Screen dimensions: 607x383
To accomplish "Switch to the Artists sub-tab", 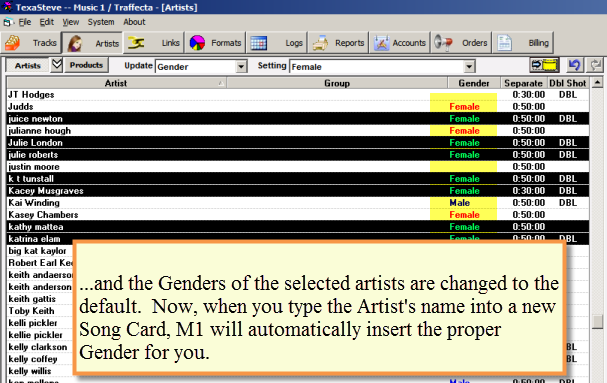I will [27, 65].
